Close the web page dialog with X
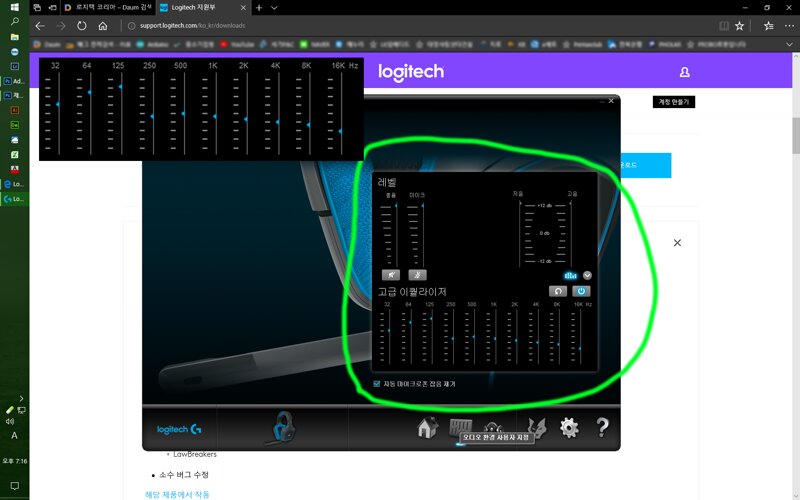 [x=677, y=242]
